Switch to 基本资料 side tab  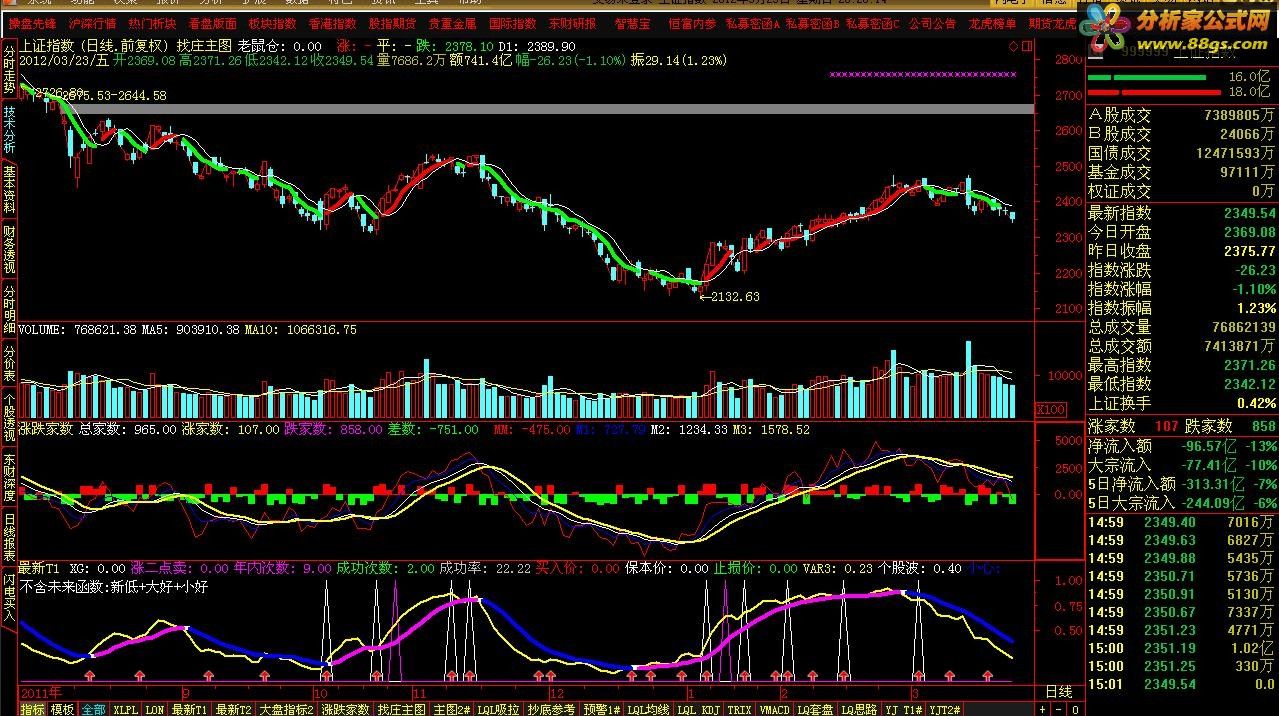pos(9,189)
